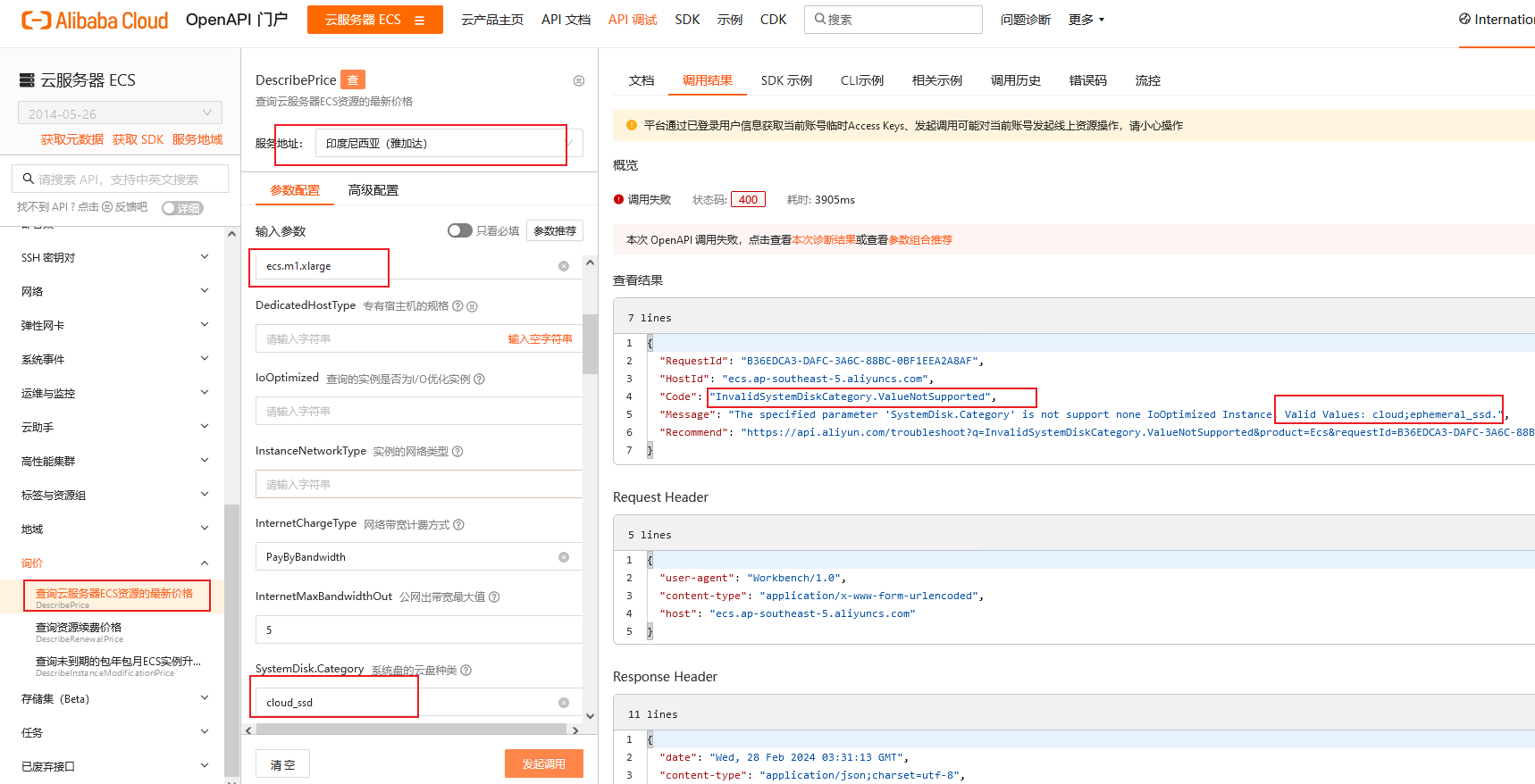
Task: Toggle the 只看必填 required-only switch
Action: pos(460,230)
